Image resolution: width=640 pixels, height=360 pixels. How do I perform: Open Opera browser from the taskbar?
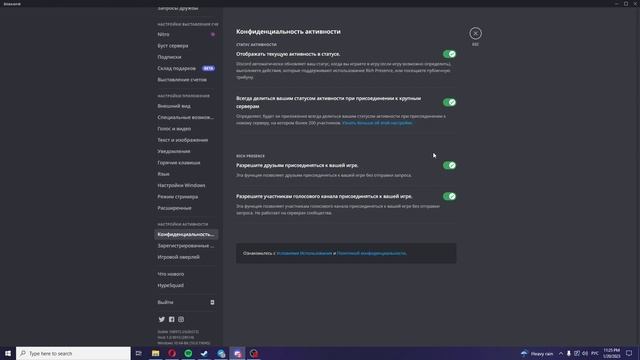tap(172, 353)
